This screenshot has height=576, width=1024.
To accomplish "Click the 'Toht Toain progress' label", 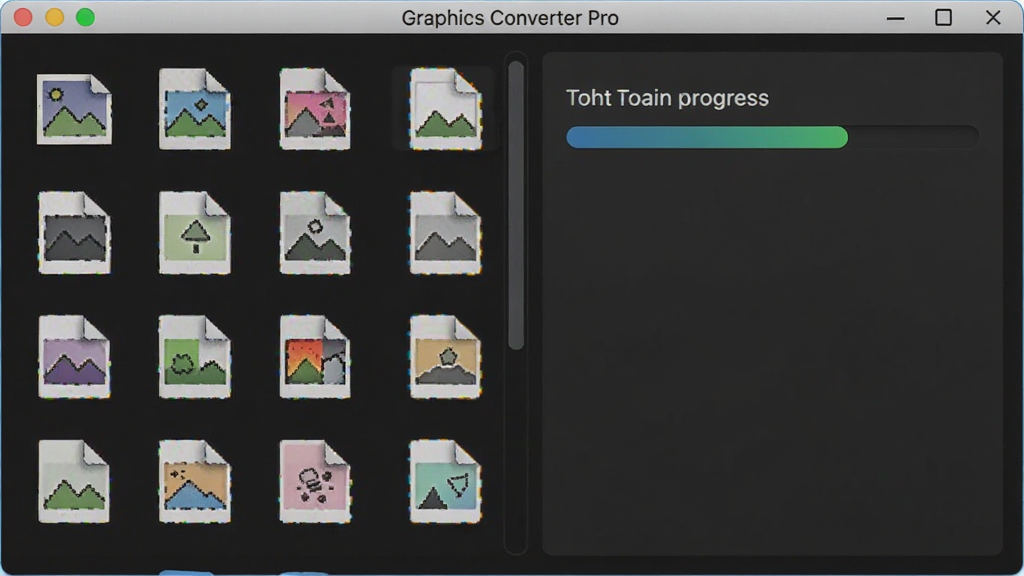I will pos(667,98).
